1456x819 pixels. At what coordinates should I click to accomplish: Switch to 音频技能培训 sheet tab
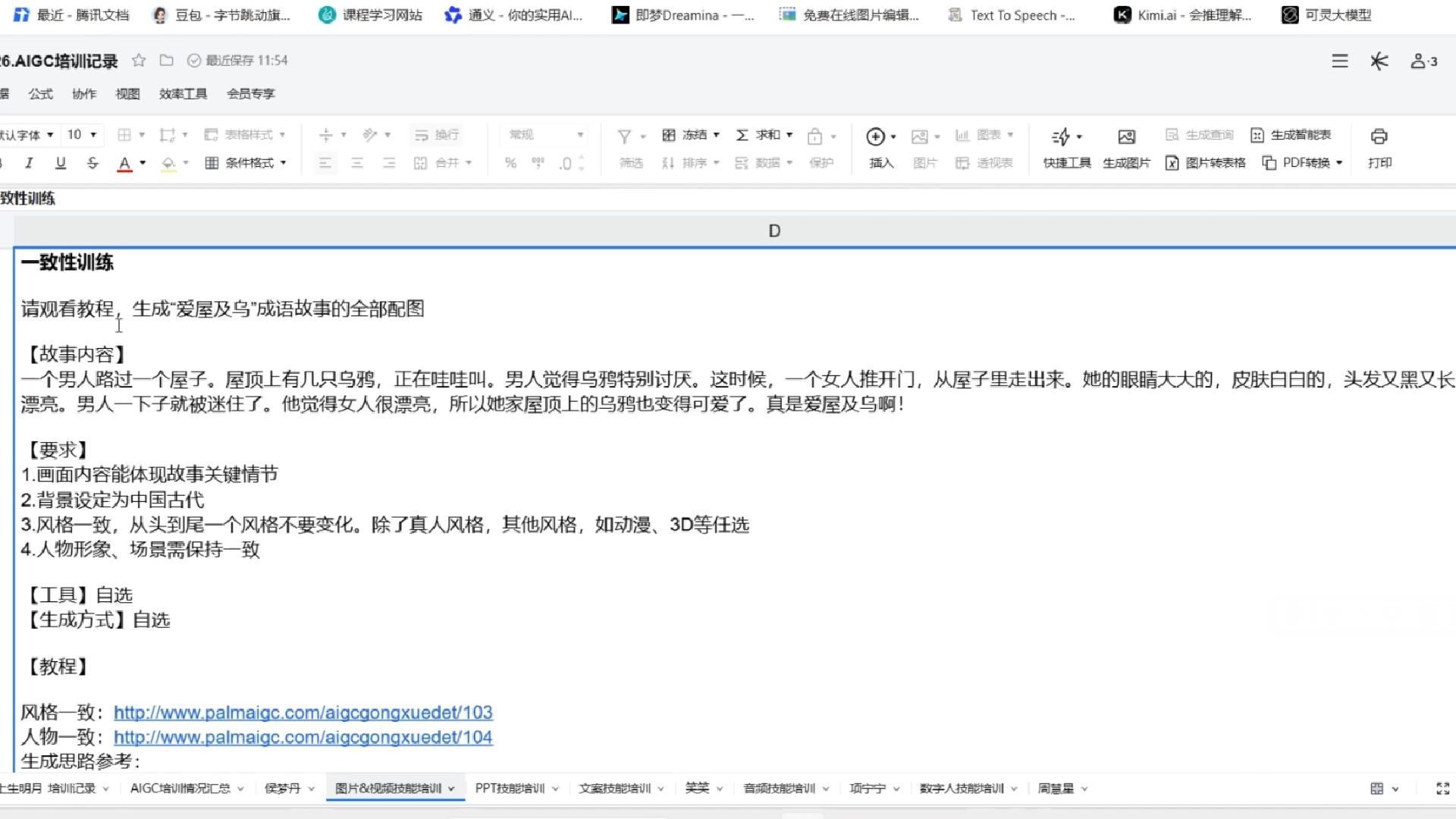(779, 788)
